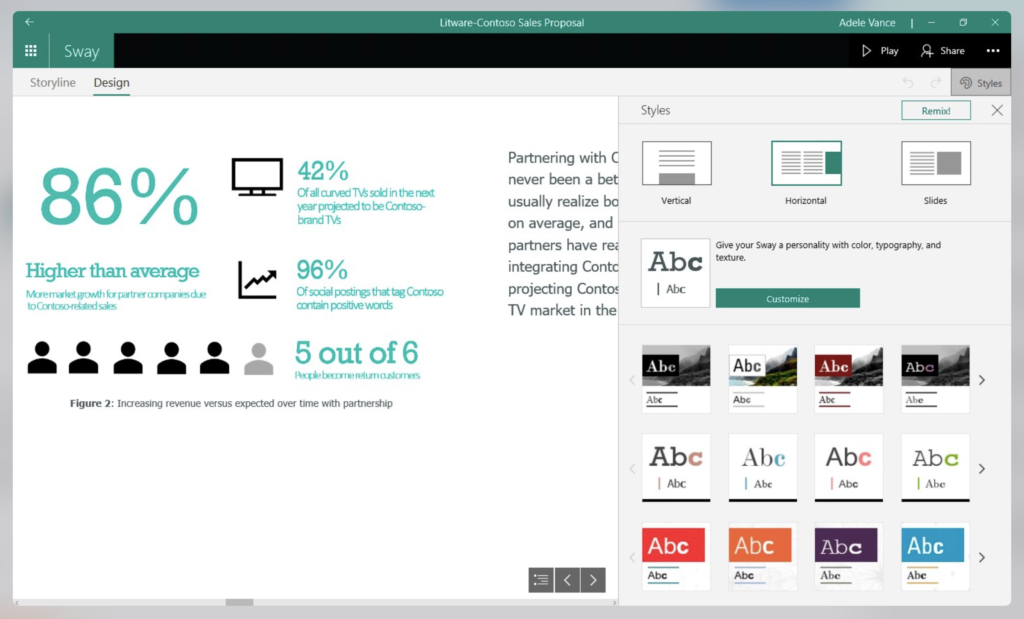Apply the red Abc color style
Viewport: 1024px width, 619px height.
676,556
